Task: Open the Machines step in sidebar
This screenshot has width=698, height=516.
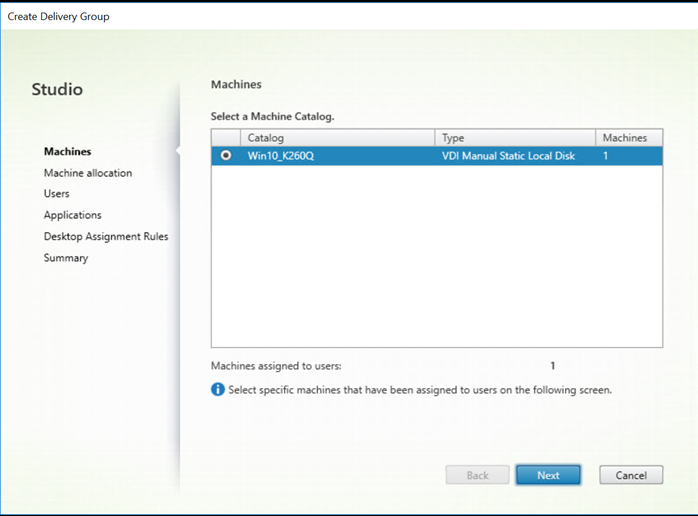Action: click(68, 151)
